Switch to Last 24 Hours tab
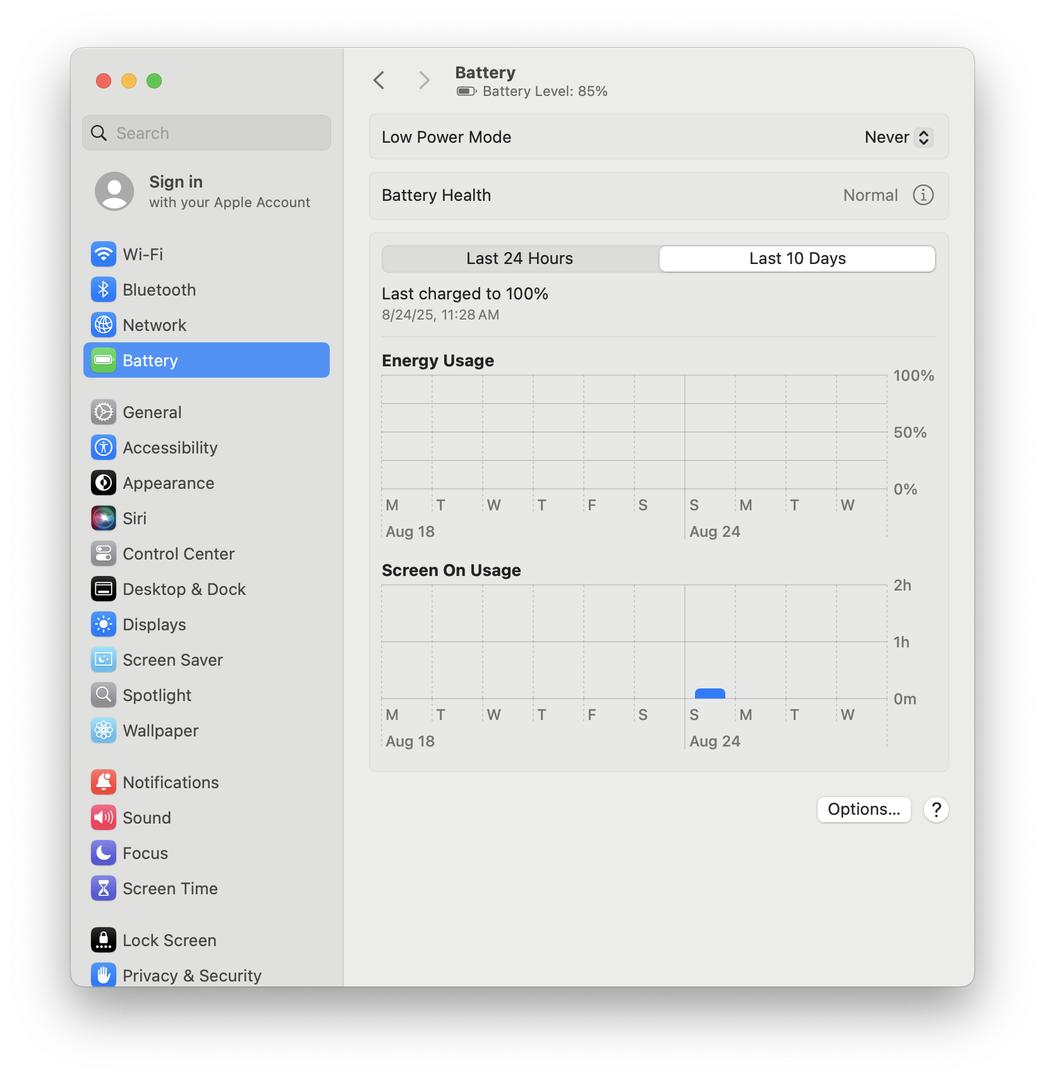1045x1080 pixels. point(520,258)
